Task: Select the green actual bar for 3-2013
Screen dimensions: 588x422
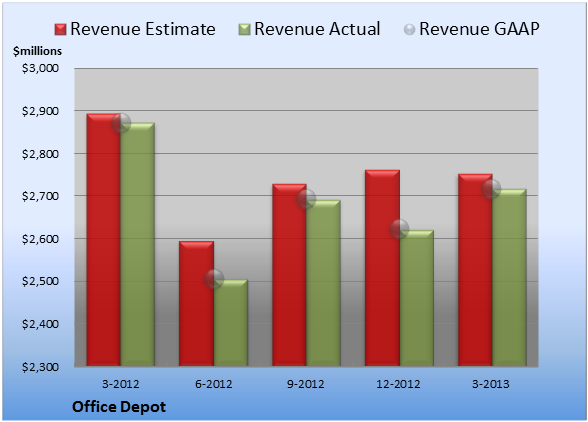Action: [x=509, y=278]
